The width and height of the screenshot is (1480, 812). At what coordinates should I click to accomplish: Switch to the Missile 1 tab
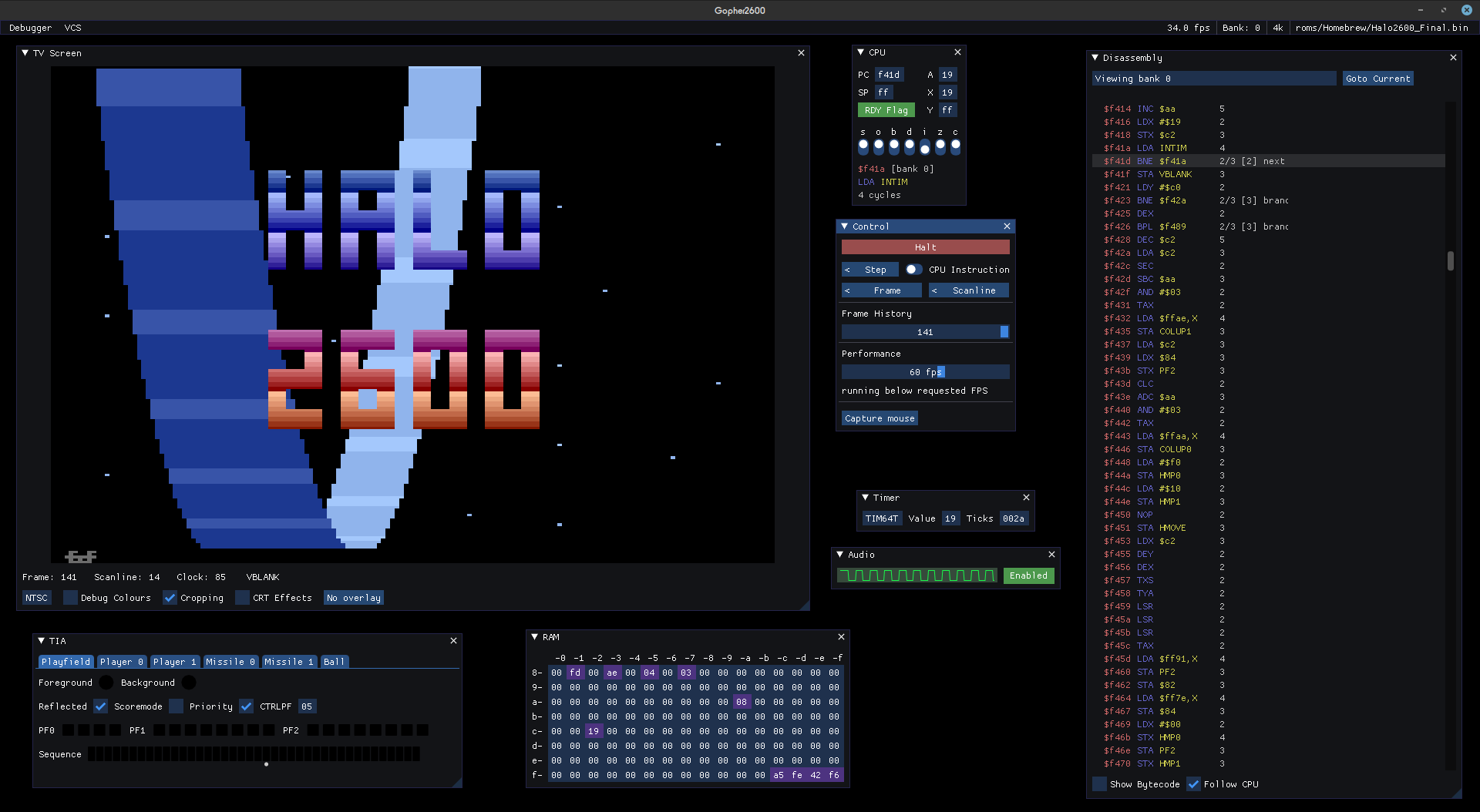(288, 662)
